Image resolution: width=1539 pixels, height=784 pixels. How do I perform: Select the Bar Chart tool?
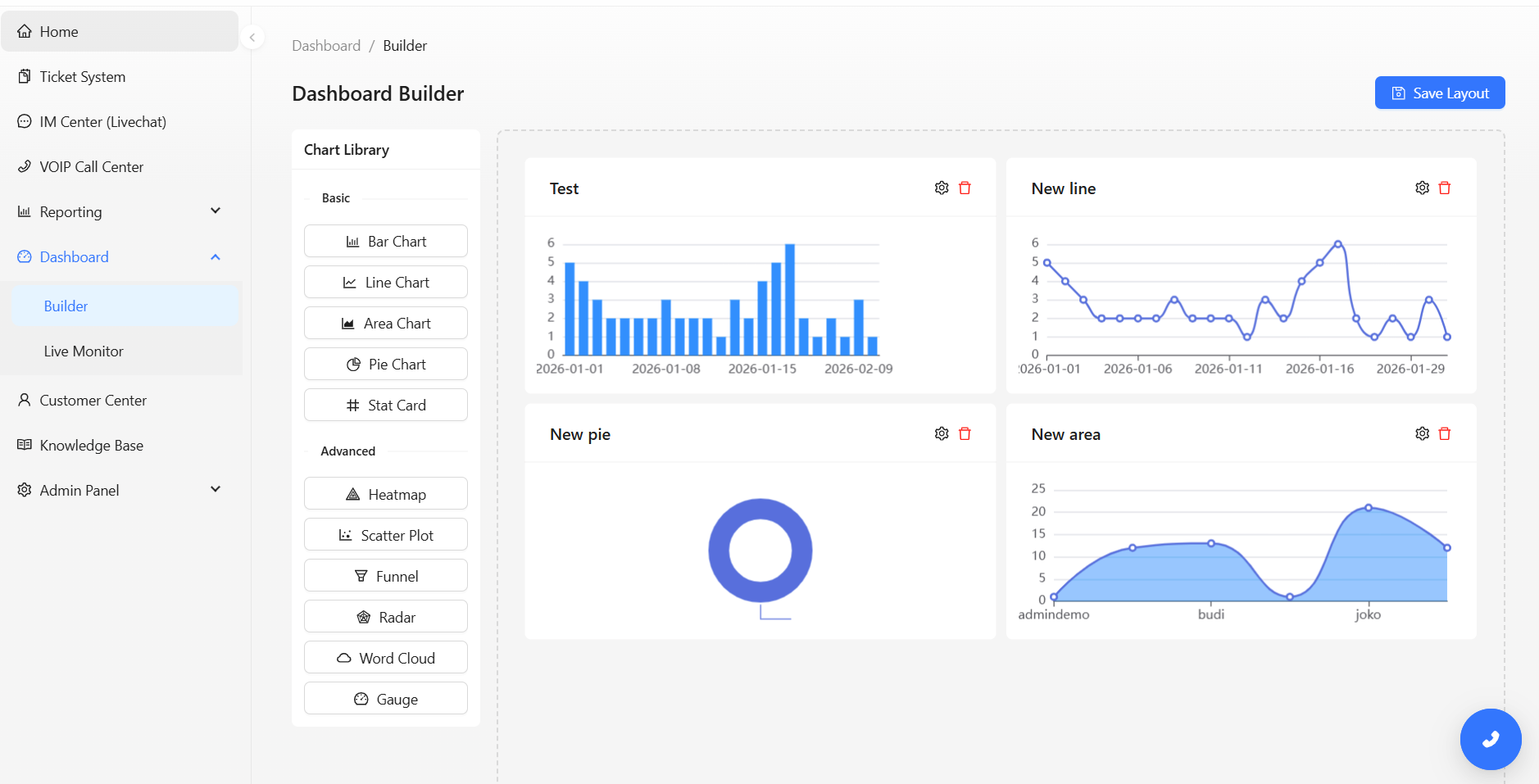[385, 241]
